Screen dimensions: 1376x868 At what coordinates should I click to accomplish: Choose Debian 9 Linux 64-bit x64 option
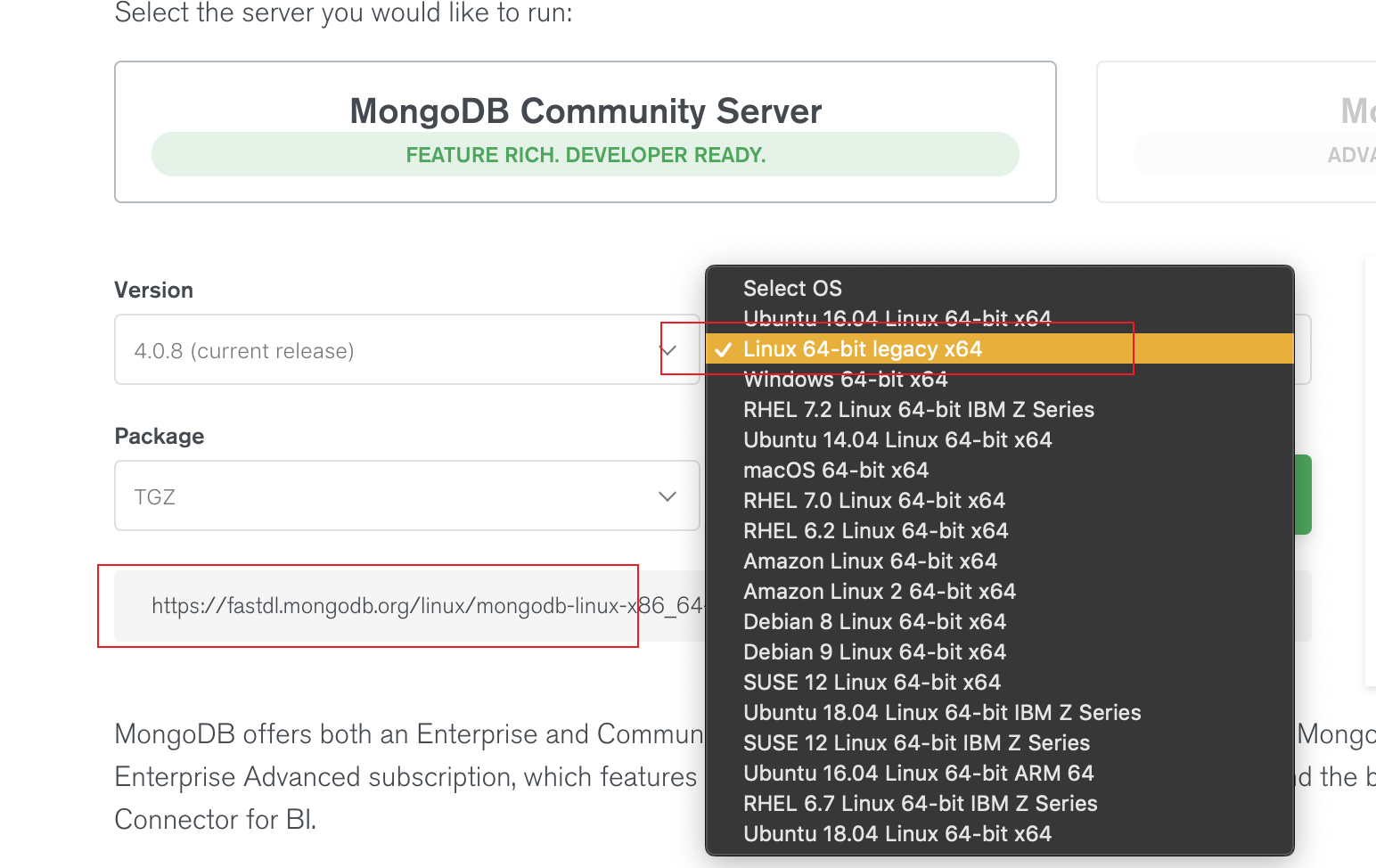pos(999,651)
